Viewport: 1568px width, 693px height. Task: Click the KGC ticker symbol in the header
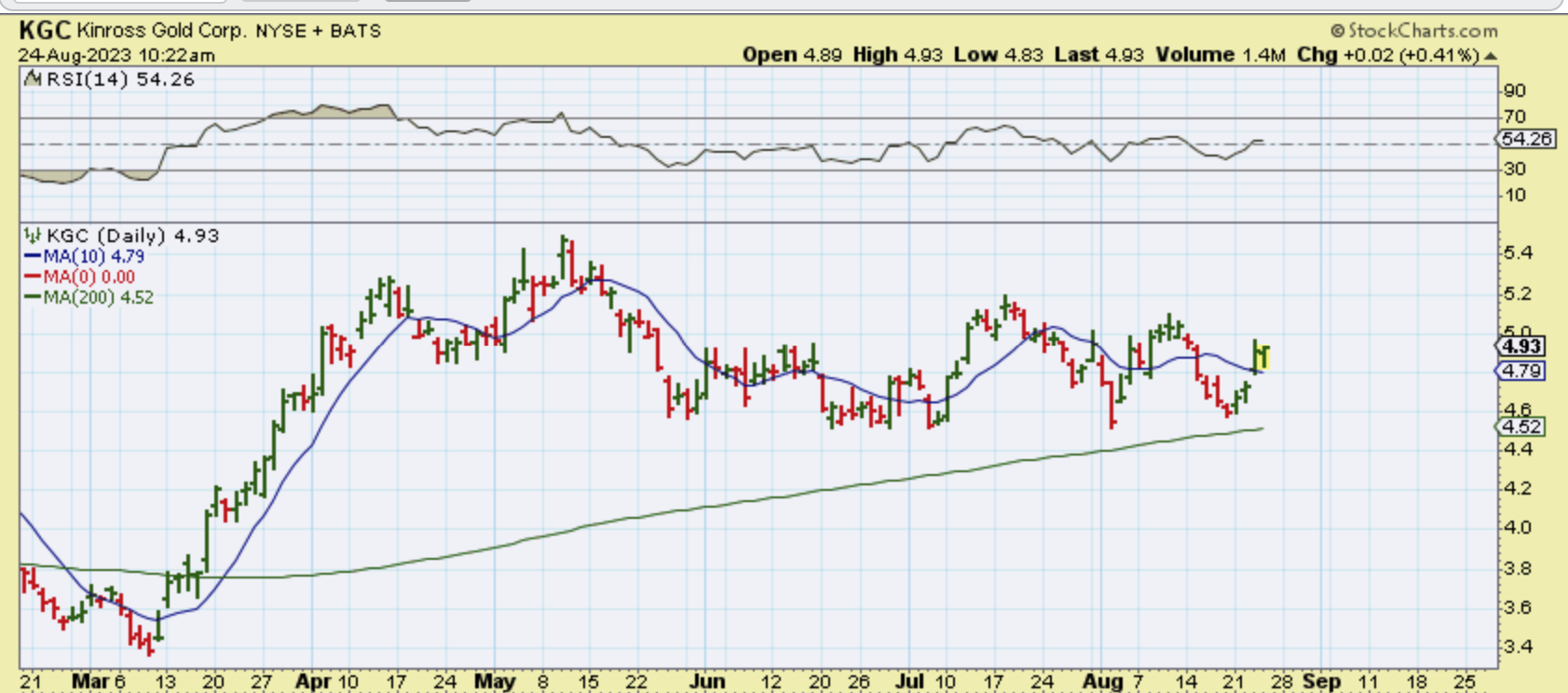click(x=45, y=31)
